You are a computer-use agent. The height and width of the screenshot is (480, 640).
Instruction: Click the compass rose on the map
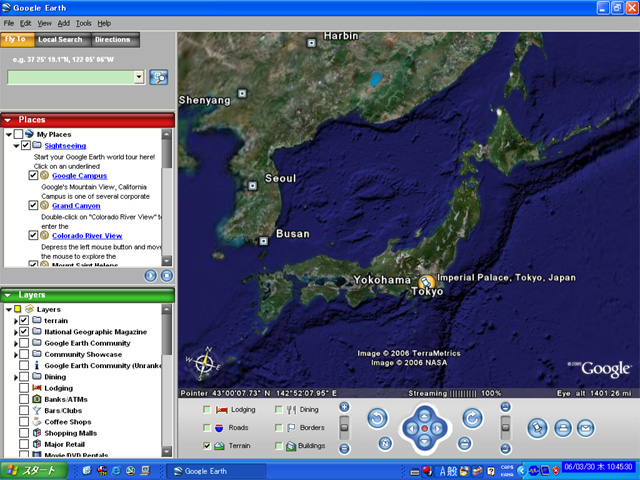(204, 363)
